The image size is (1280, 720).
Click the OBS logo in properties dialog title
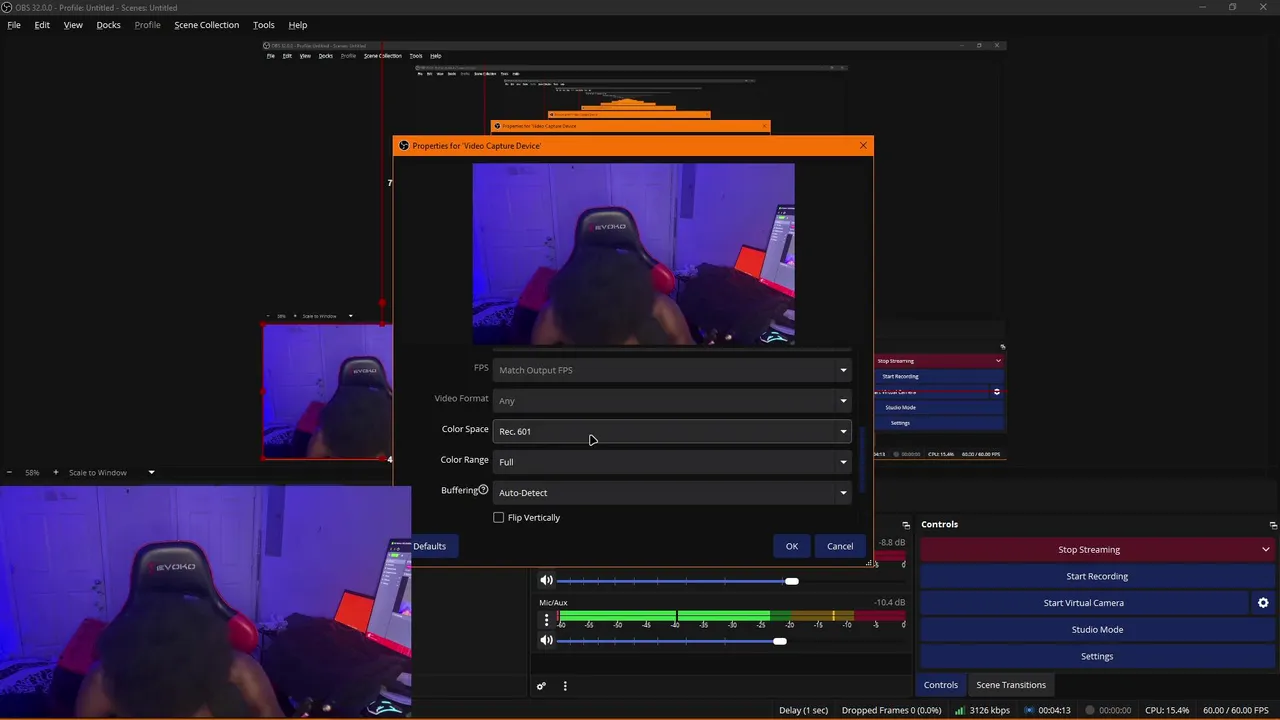coord(404,146)
